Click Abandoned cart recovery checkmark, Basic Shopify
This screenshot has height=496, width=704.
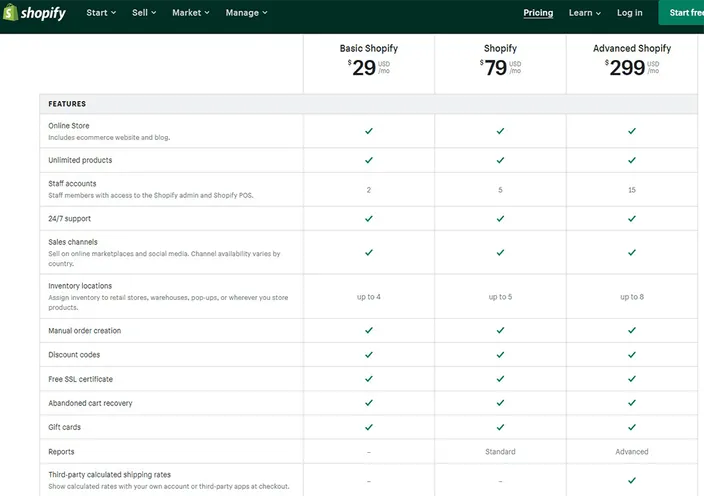pyautogui.click(x=369, y=403)
